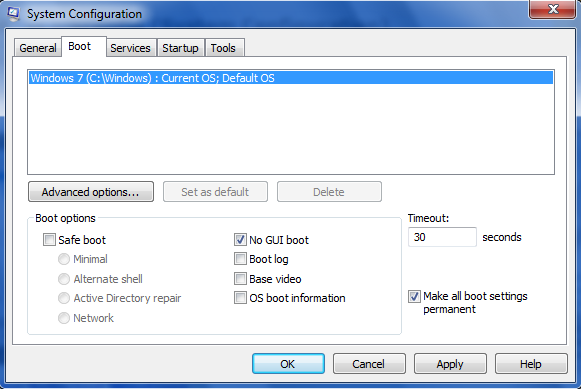Click the System Configuration title bar icon
The width and height of the screenshot is (581, 389).
pos(14,14)
